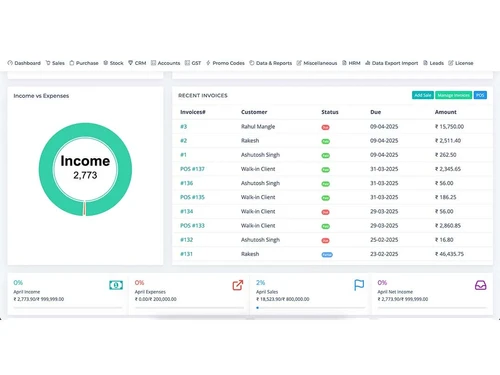Click the Income donut chart ring
This screenshot has height=375, width=500.
pos(85,130)
